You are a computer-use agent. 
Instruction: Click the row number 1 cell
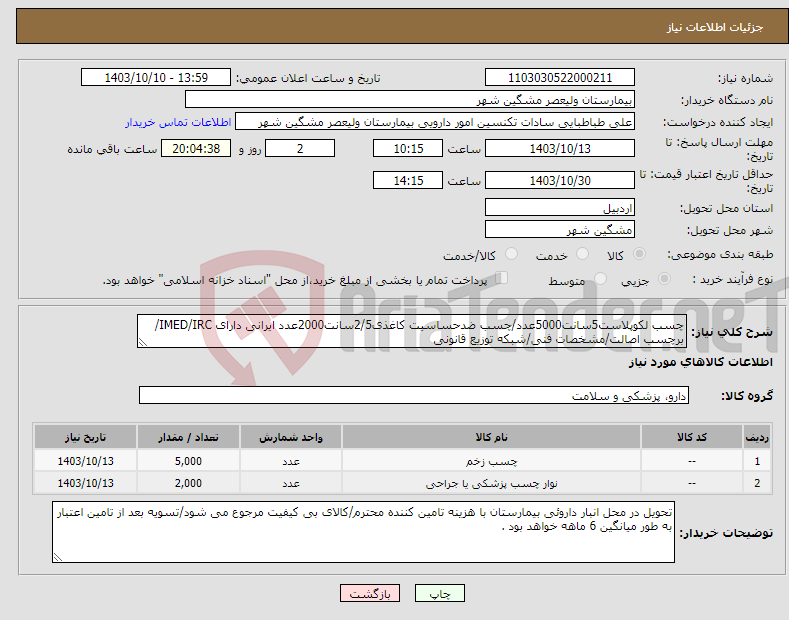click(x=757, y=461)
